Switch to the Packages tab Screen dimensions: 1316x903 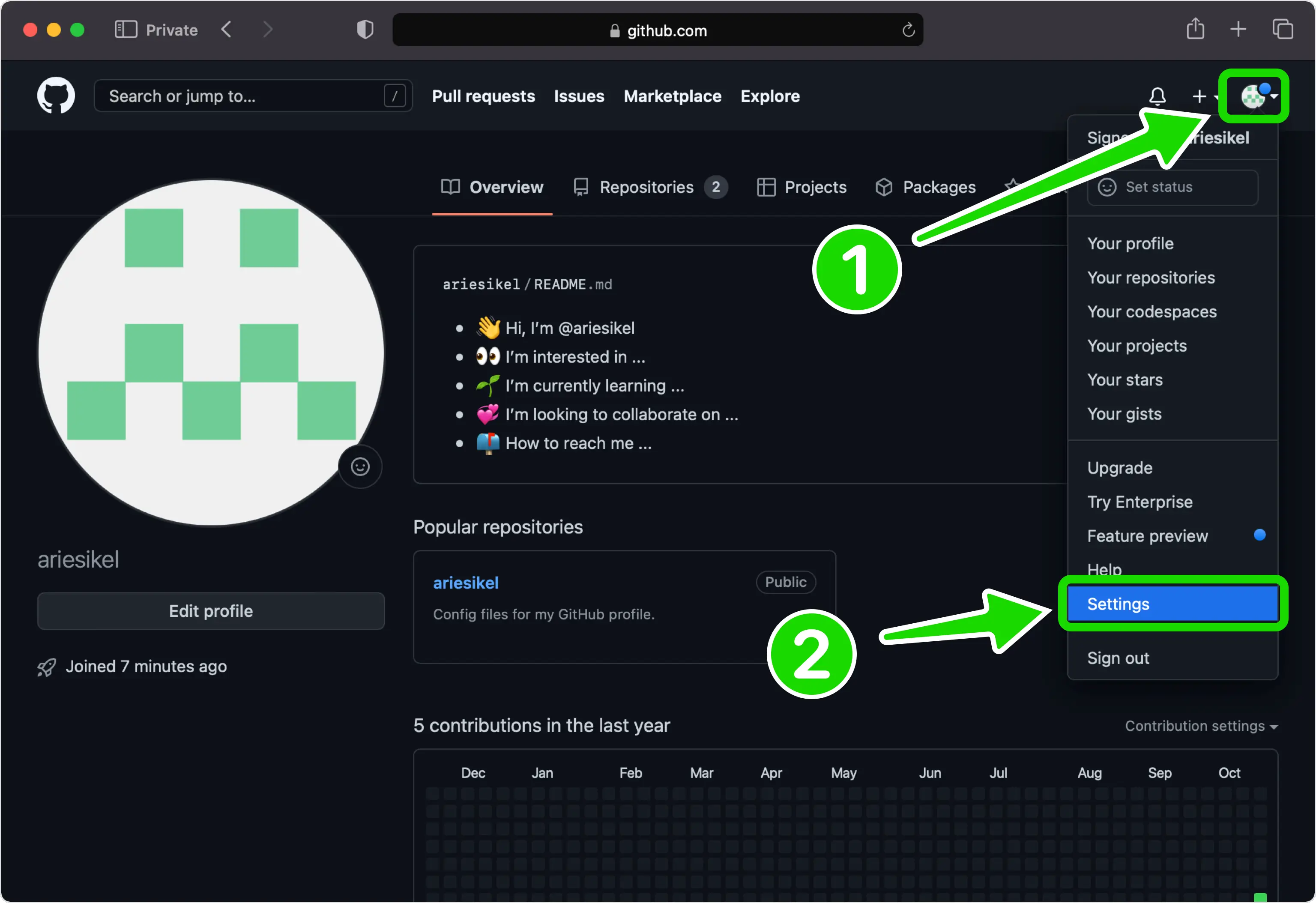click(925, 187)
